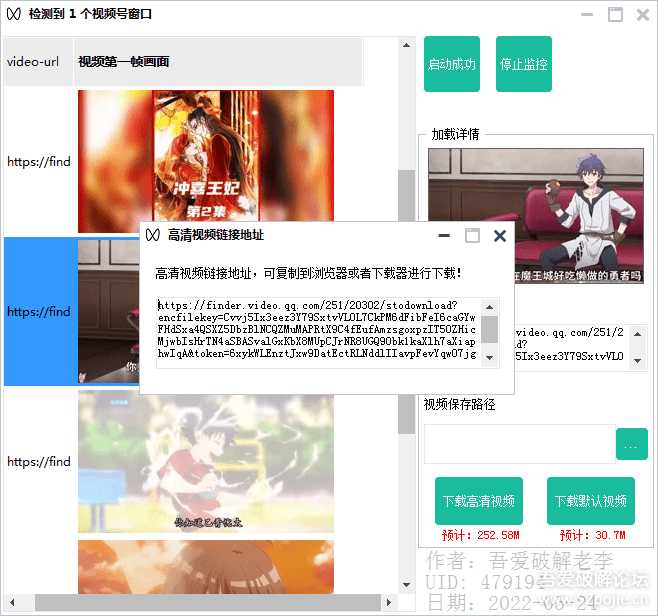This screenshot has height=616, width=658.
Task: Click the 视频保存路径 input field
Action: click(x=519, y=444)
